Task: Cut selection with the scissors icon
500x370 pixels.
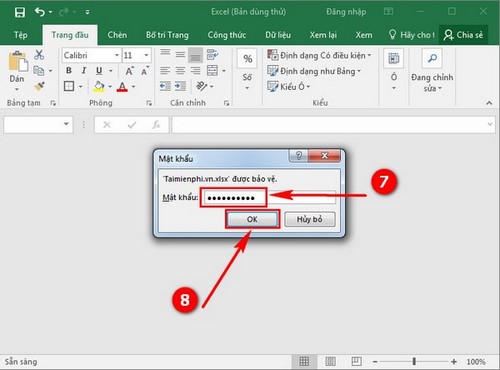Action: 39,55
